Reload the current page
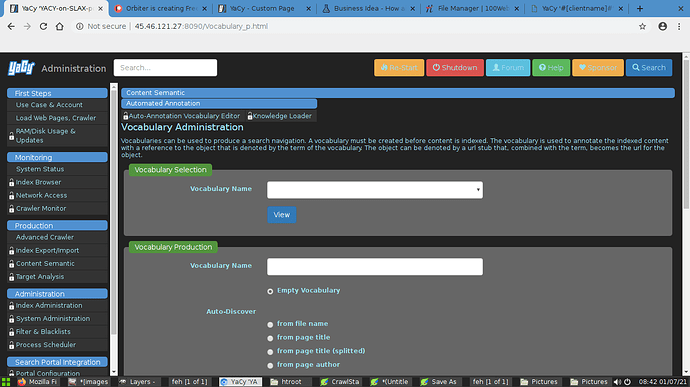 click(x=43, y=26)
